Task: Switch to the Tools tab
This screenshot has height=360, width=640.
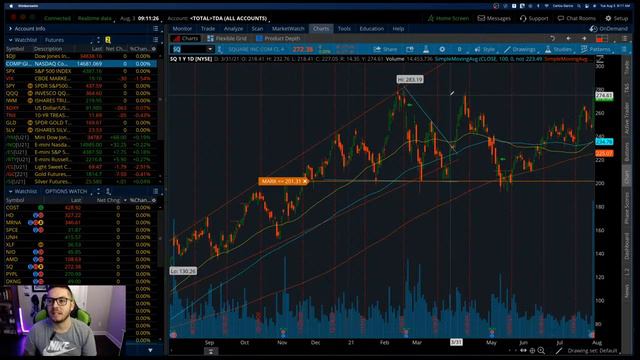Action: point(344,29)
